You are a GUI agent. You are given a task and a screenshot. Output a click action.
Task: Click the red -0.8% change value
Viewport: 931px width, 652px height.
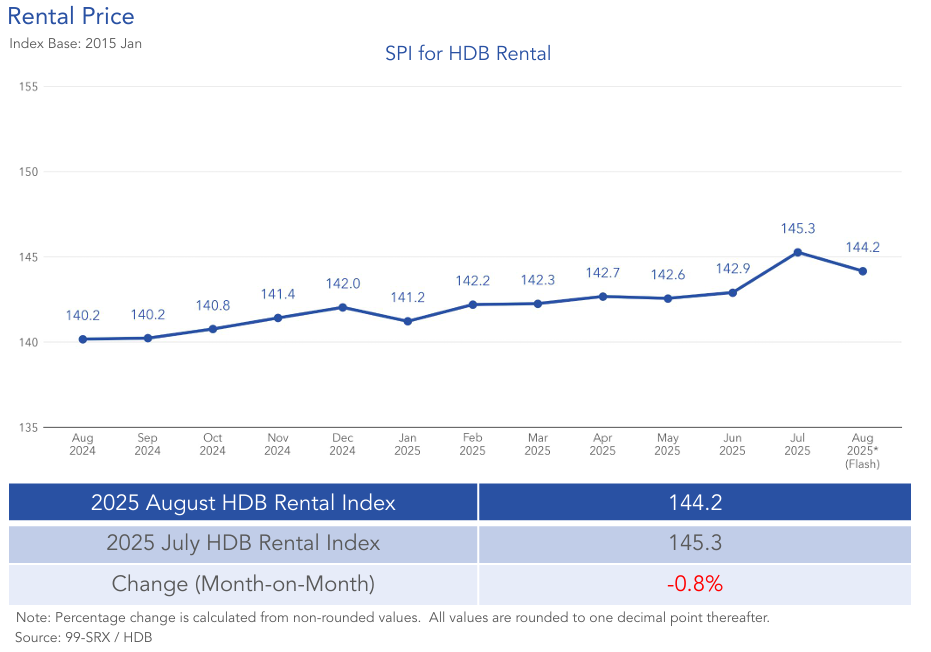(x=695, y=584)
